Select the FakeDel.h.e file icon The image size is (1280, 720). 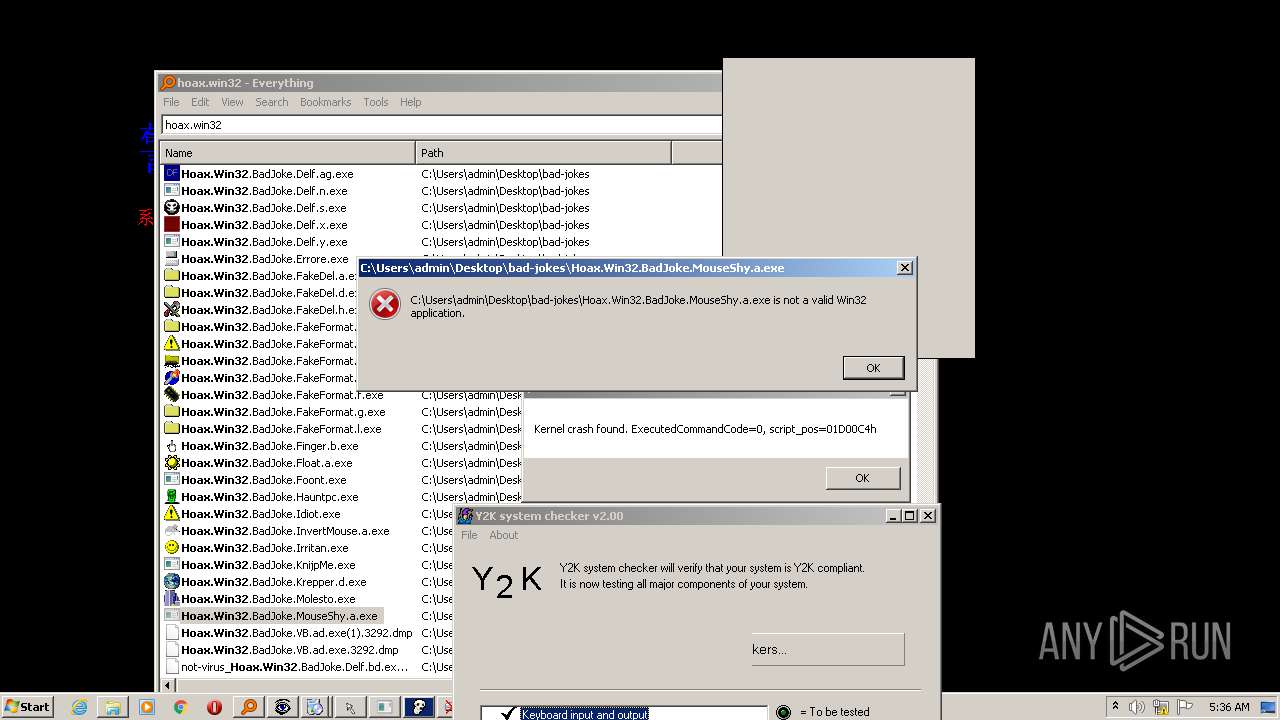click(x=171, y=310)
